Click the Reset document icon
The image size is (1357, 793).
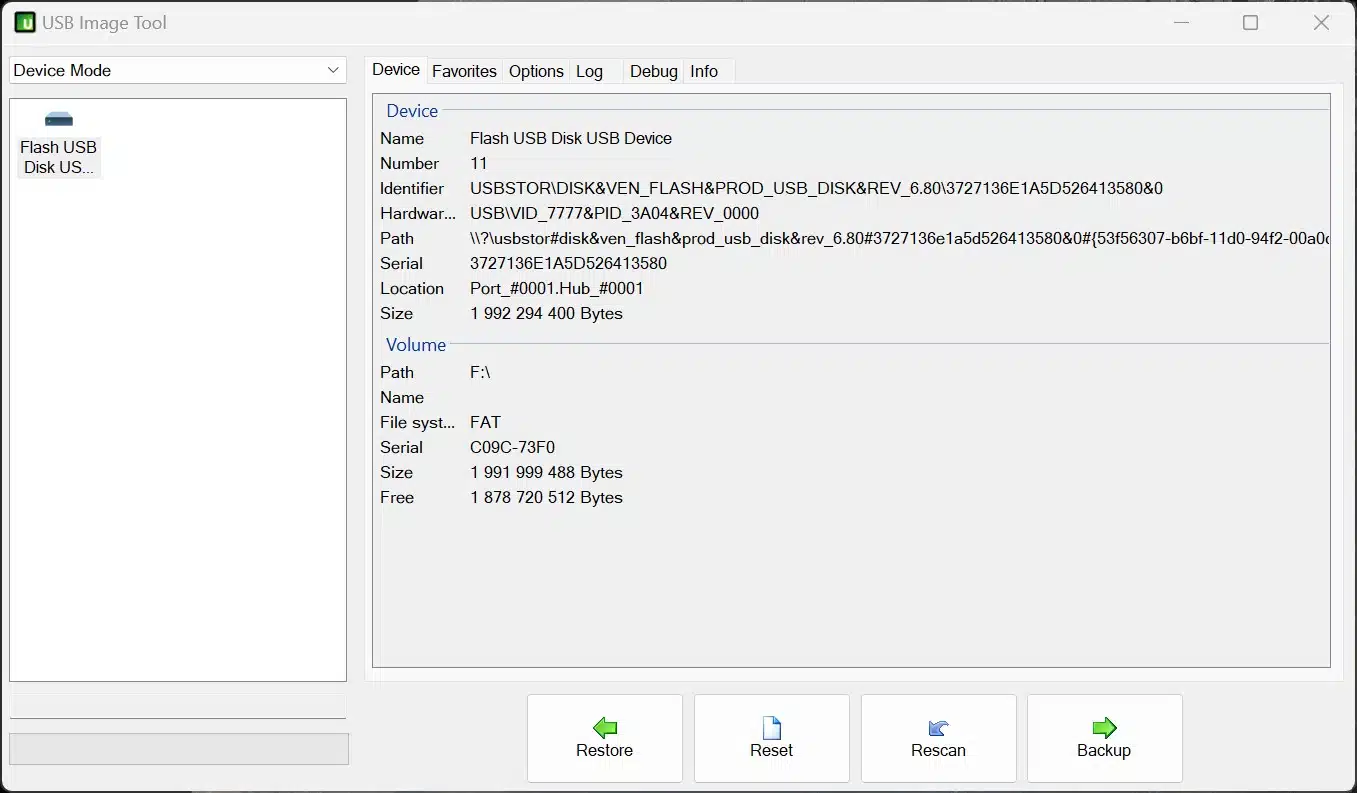[771, 727]
